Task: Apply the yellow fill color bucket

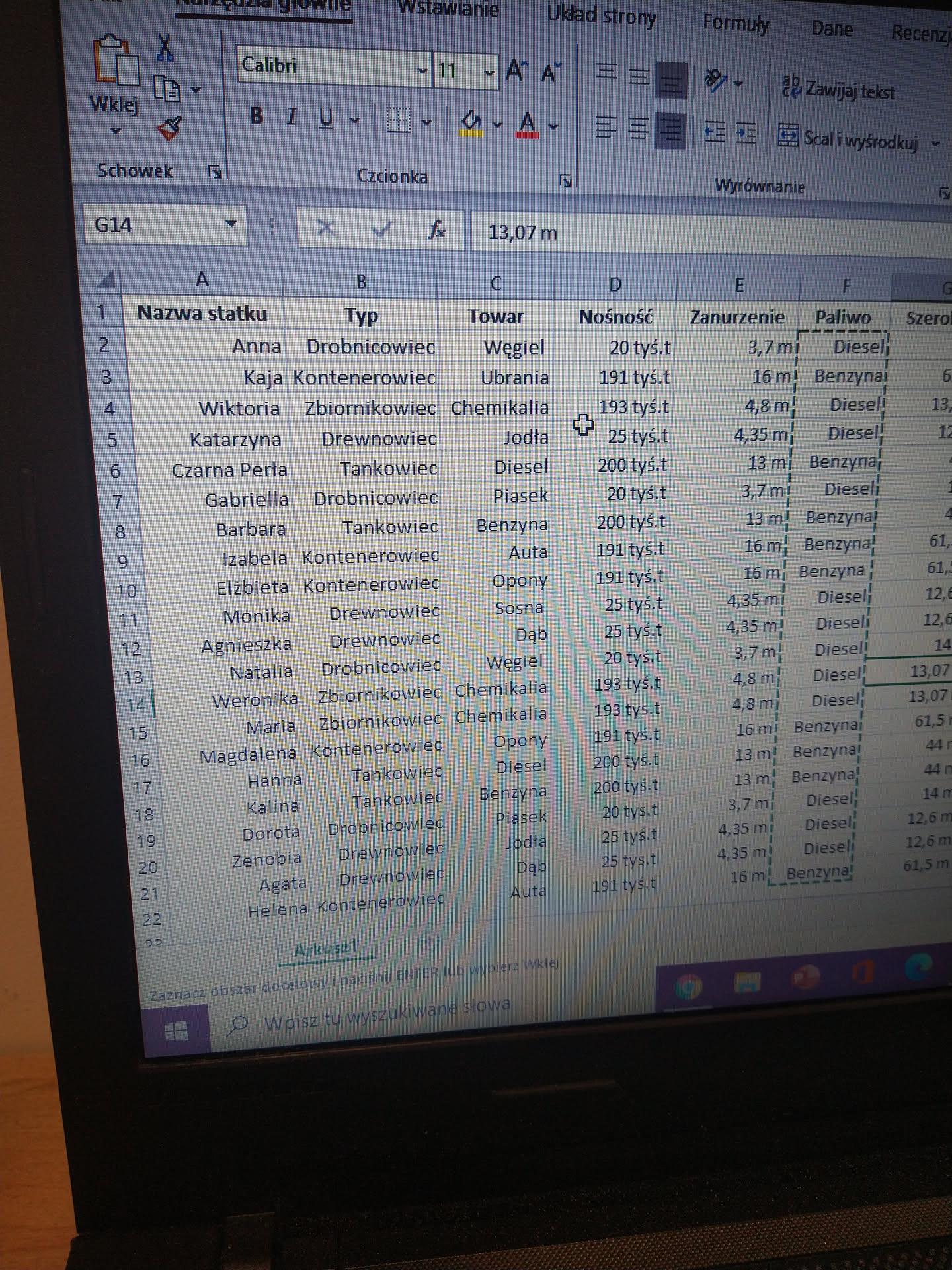Action: coord(471,122)
